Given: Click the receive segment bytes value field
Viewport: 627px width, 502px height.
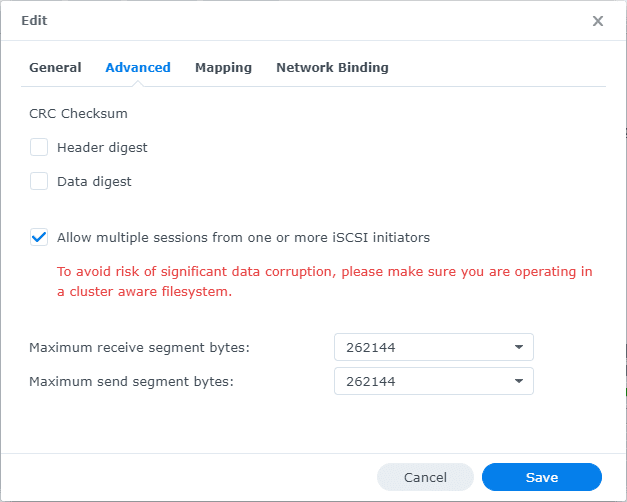Looking at the screenshot, I should coord(420,348).
